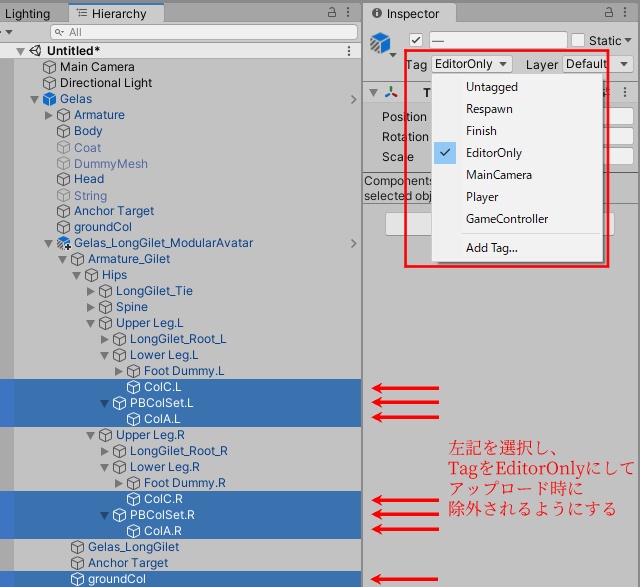Click the String object cube icon
Viewport: 640px width, 587px height.
coord(63,195)
